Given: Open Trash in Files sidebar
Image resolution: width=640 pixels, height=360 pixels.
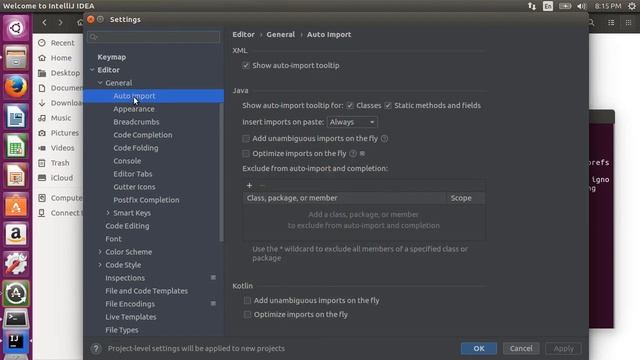Looking at the screenshot, I should (x=60, y=163).
